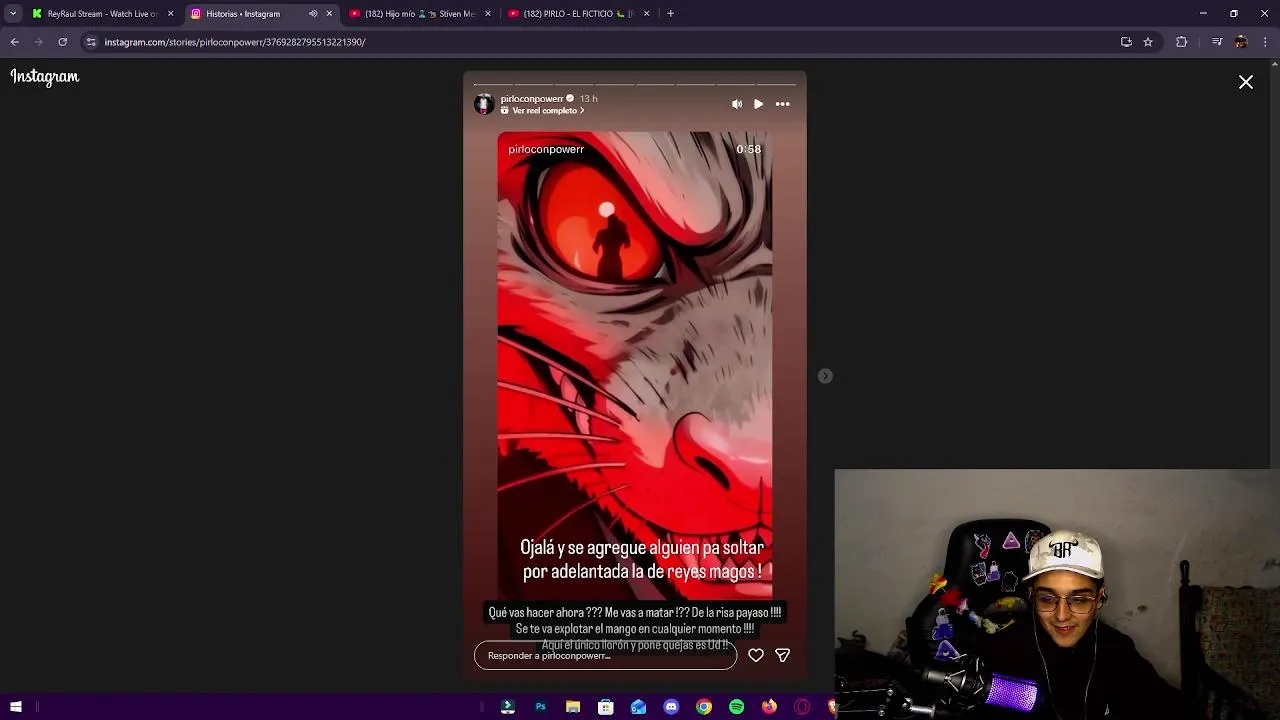Close the ReyRaul Stream tab
The width and height of the screenshot is (1280, 720).
pyautogui.click(x=170, y=14)
